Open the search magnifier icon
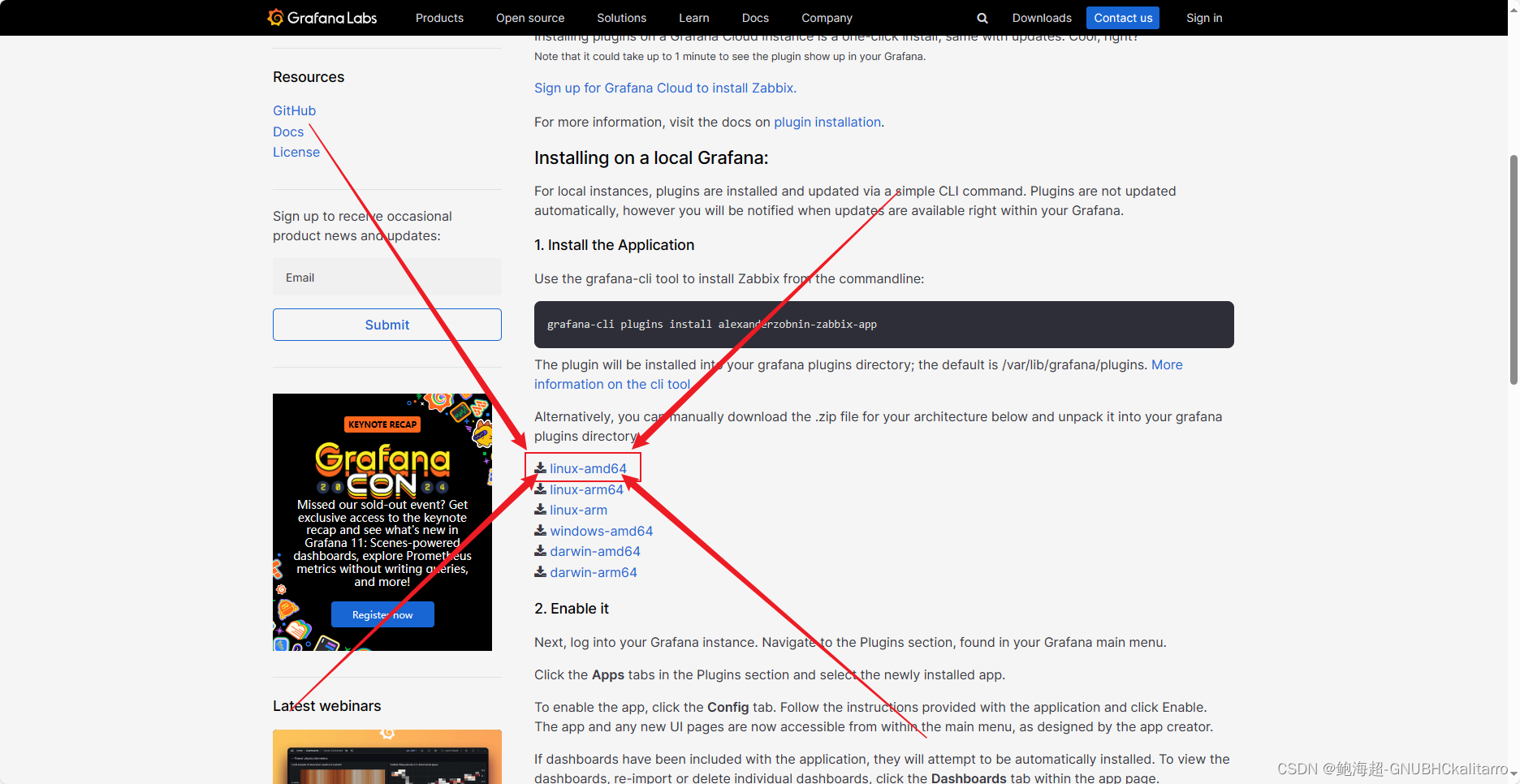 pos(982,18)
